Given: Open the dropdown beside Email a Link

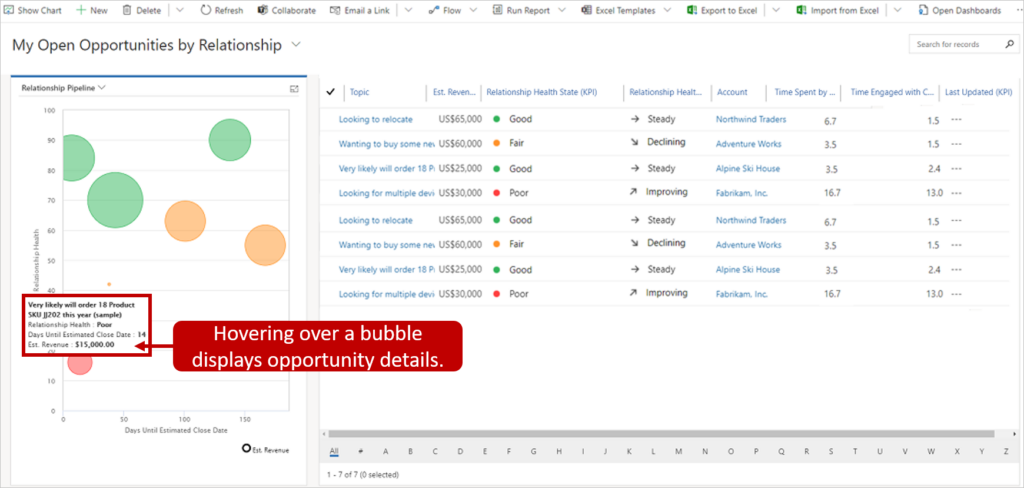Looking at the screenshot, I should pos(408,10).
